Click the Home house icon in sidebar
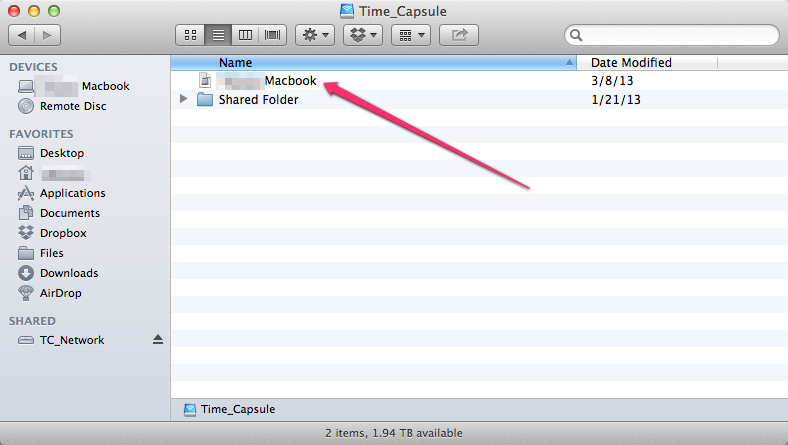Screen dimensions: 788x445 pos(26,173)
